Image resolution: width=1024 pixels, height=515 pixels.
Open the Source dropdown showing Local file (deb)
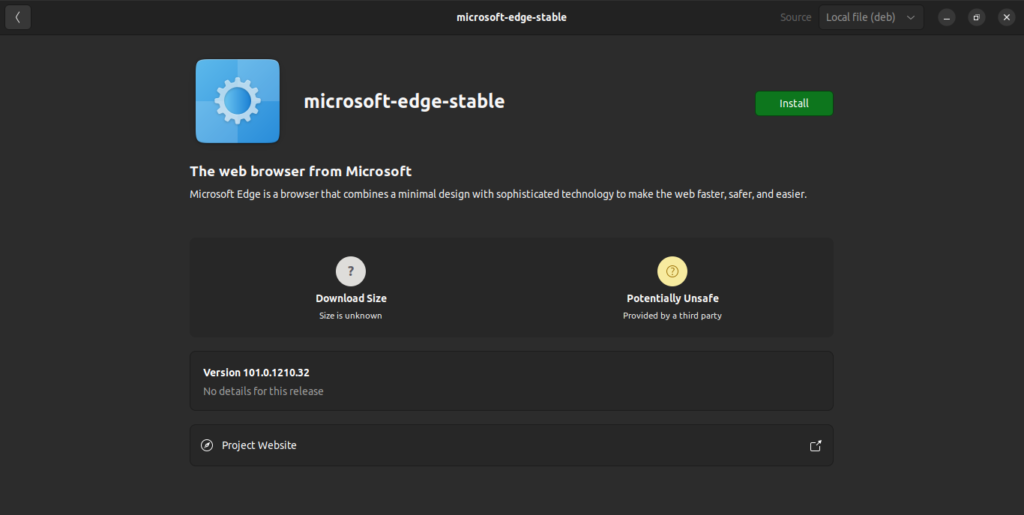(871, 18)
